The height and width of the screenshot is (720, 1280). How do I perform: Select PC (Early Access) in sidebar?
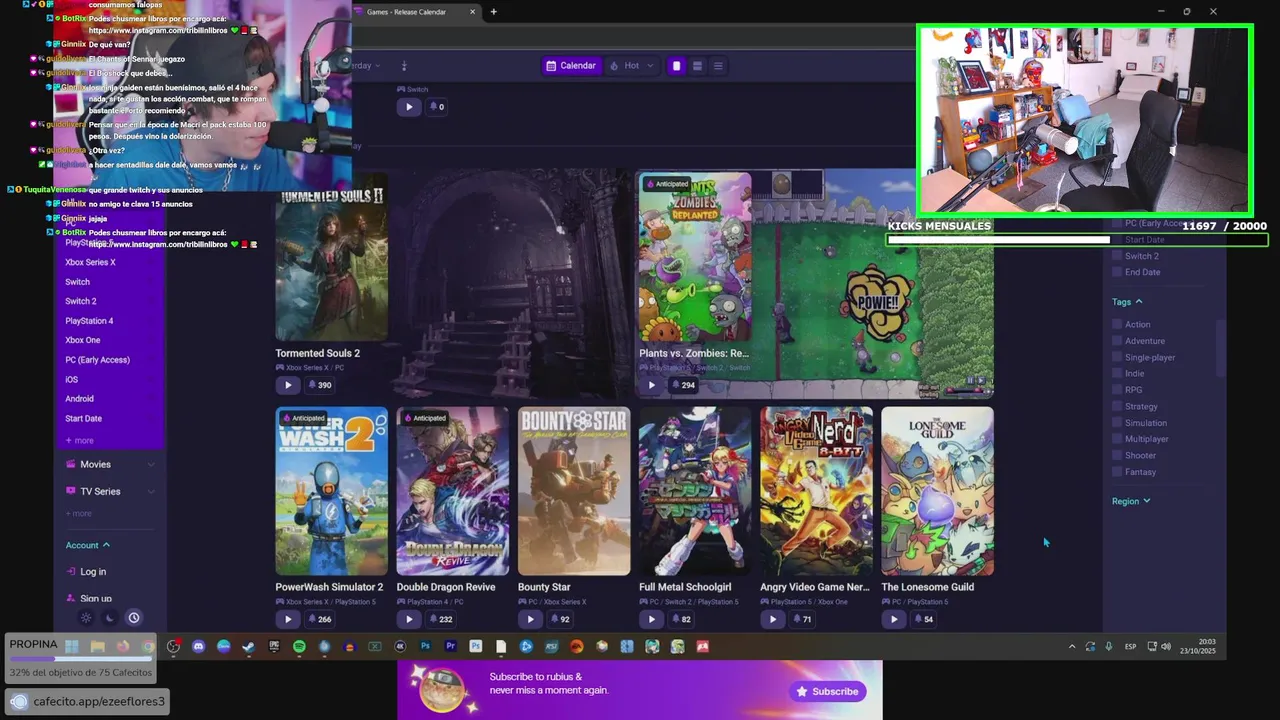tap(97, 360)
